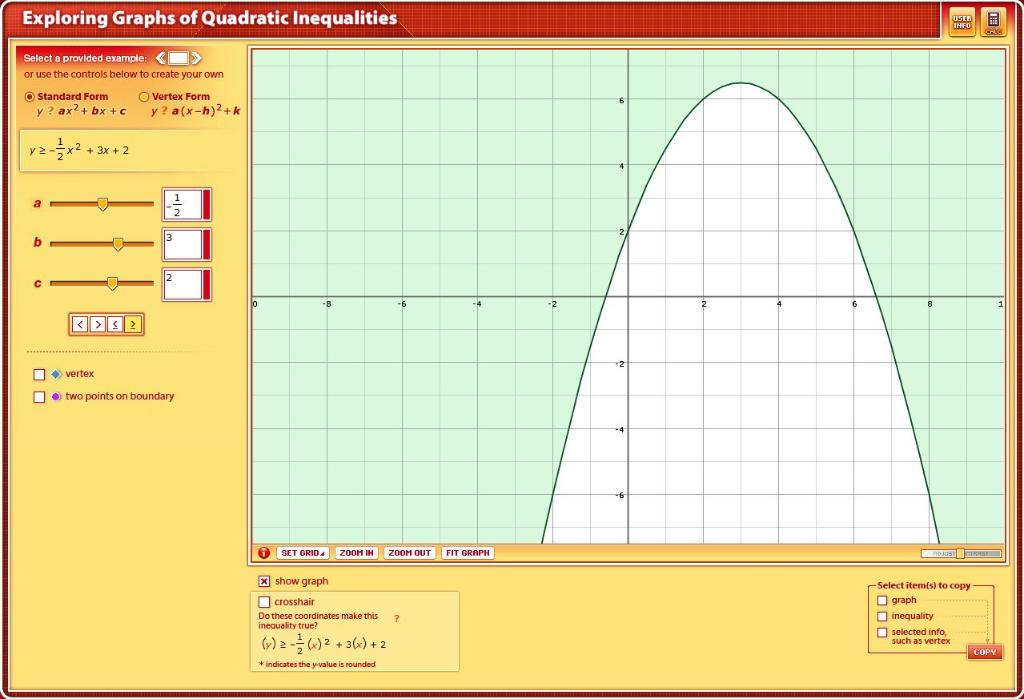Click the red bar beside c value
This screenshot has width=1024, height=699.
point(206,284)
